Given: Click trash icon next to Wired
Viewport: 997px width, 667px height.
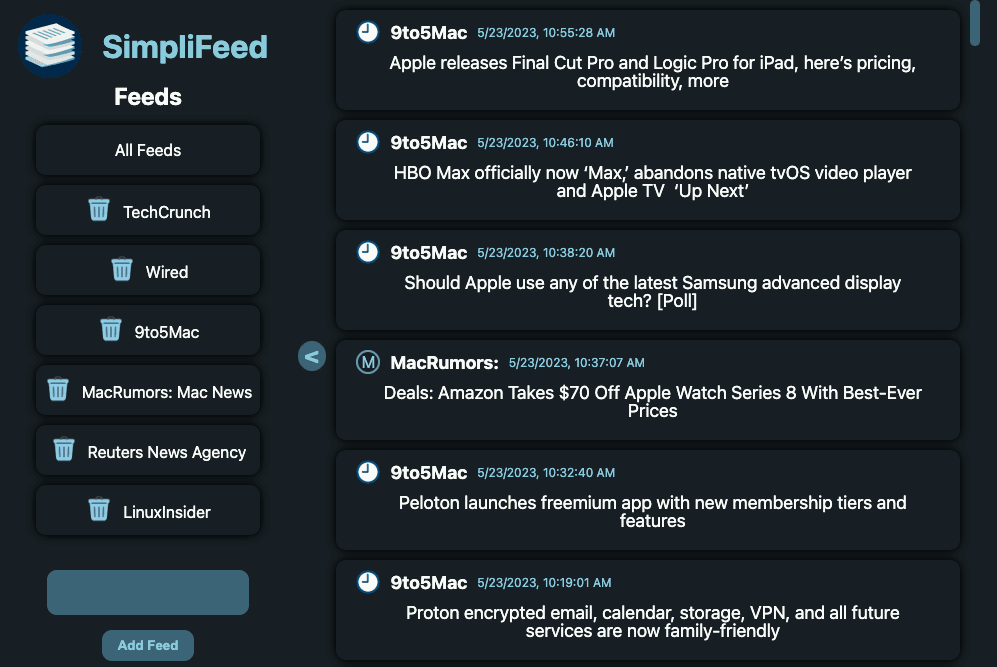Looking at the screenshot, I should [121, 270].
